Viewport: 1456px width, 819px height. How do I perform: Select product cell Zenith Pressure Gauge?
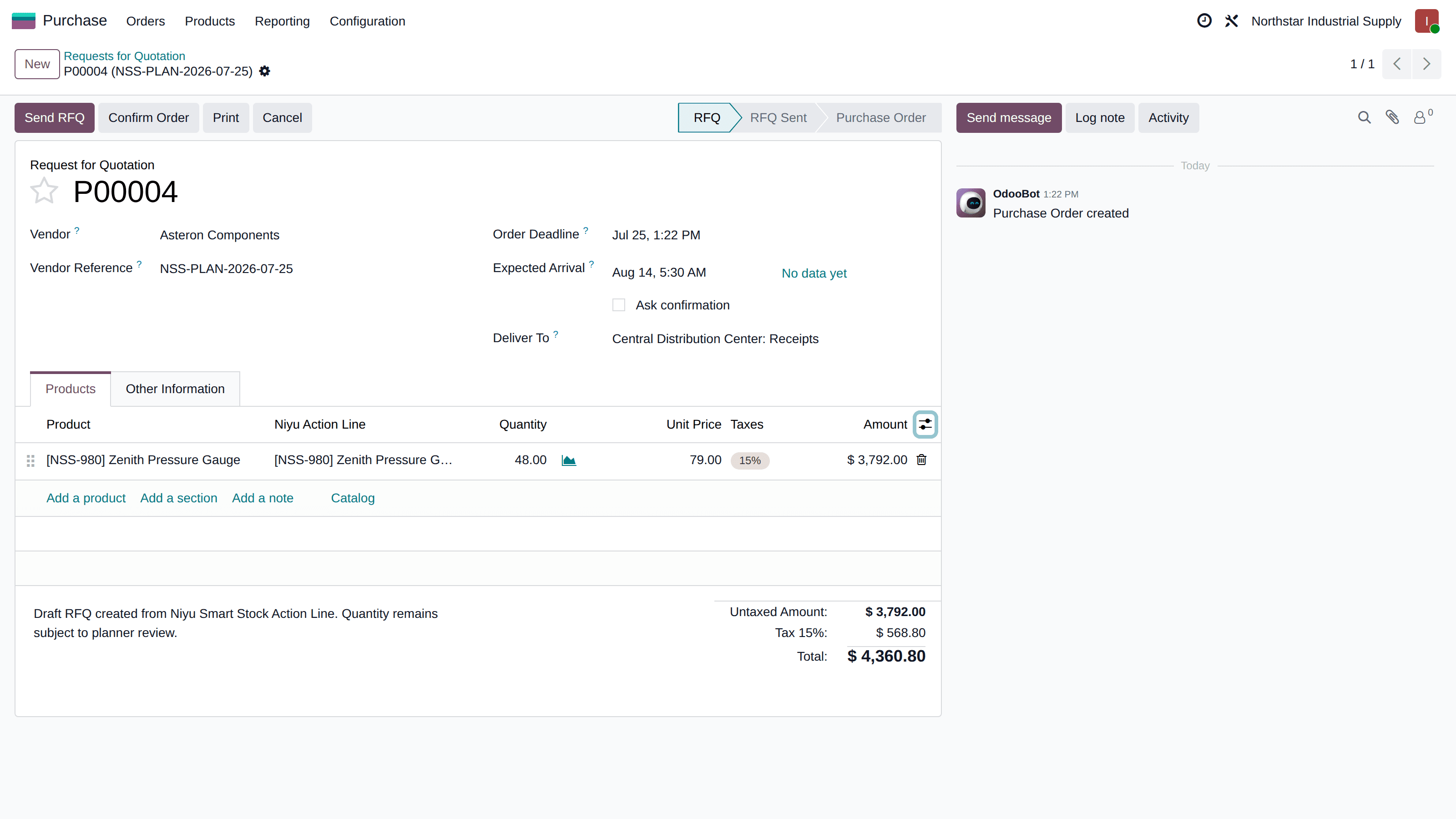pyautogui.click(x=143, y=460)
